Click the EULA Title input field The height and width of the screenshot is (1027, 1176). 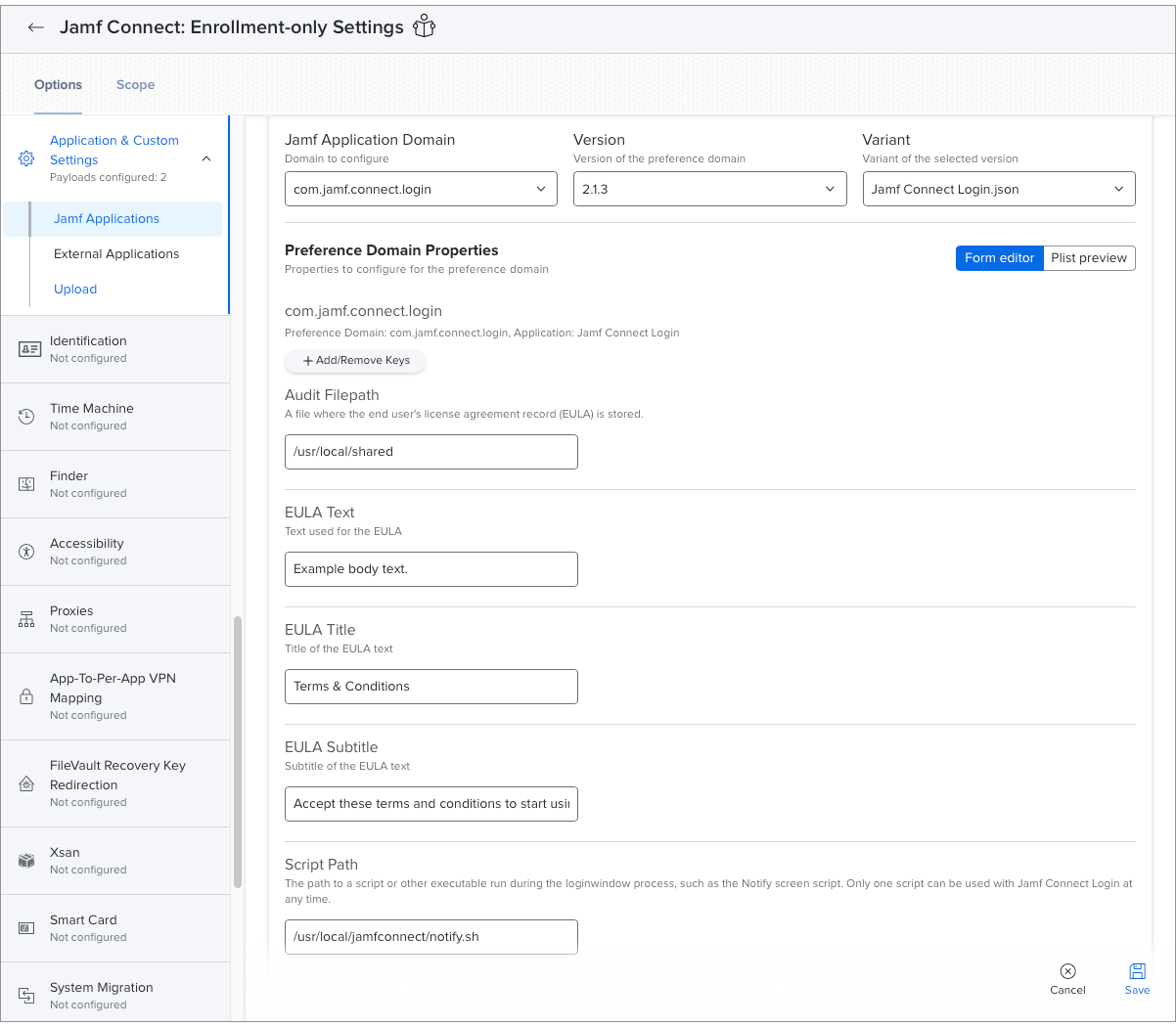point(431,687)
